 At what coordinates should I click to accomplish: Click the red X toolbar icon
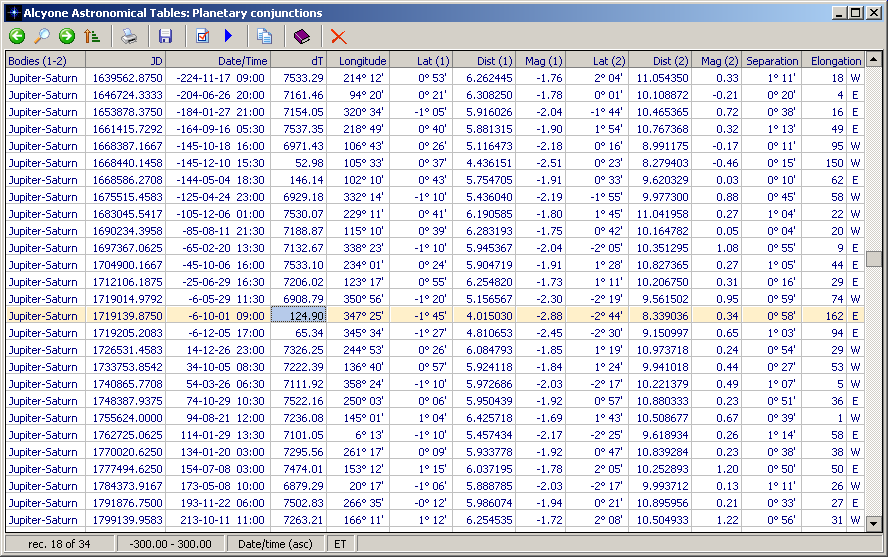coord(339,37)
